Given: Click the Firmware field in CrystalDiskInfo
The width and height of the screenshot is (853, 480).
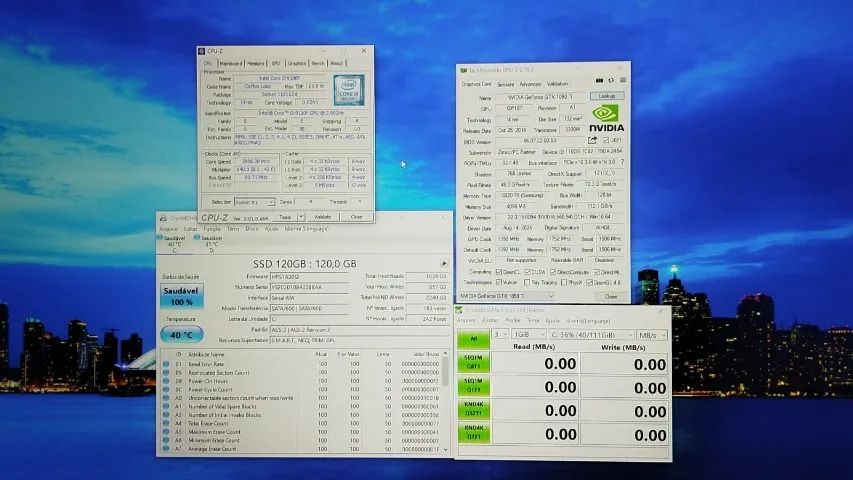Looking at the screenshot, I should [x=310, y=276].
